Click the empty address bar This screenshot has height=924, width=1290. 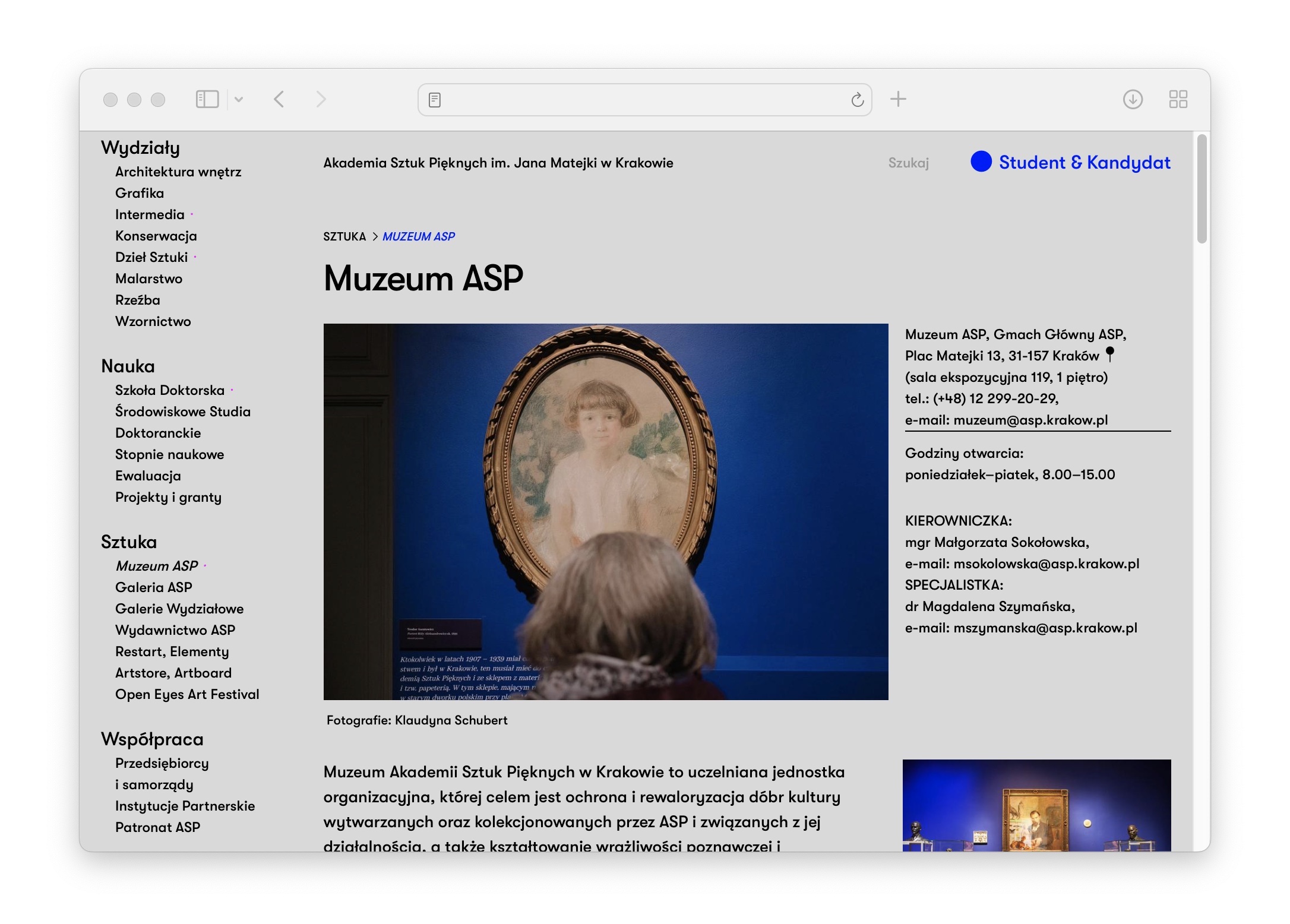click(644, 100)
